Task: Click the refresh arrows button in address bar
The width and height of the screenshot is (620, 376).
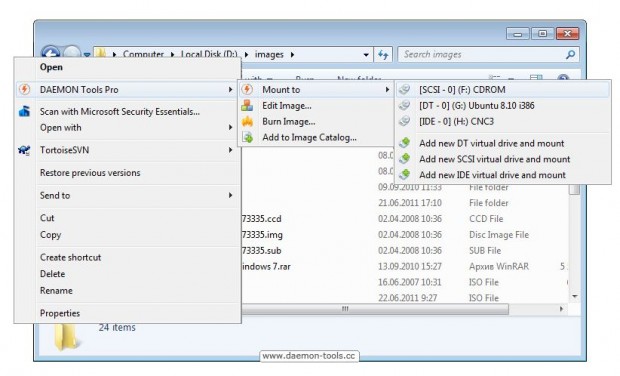Action: (x=383, y=55)
